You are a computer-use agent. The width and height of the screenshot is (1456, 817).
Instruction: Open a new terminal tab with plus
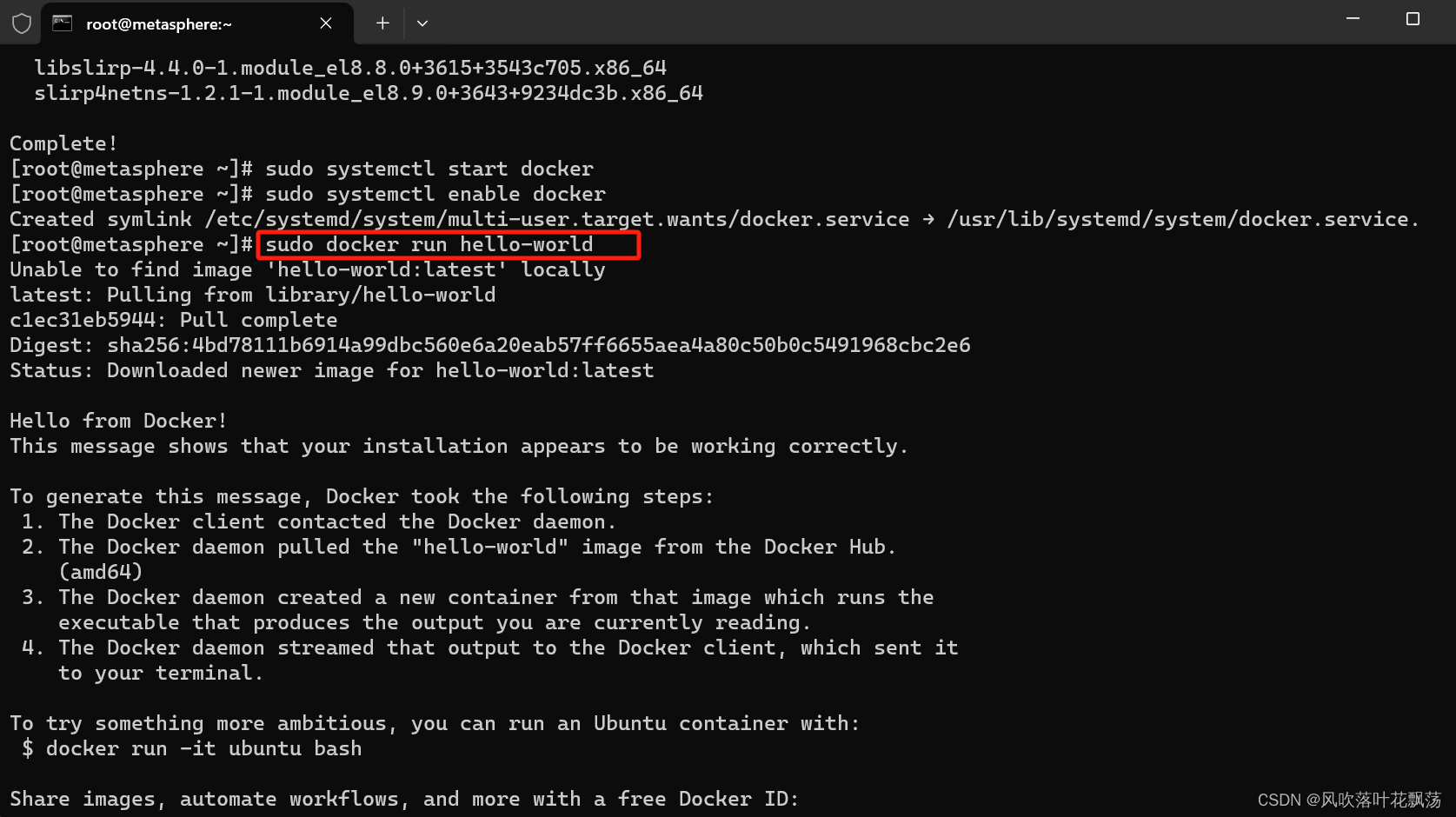382,23
